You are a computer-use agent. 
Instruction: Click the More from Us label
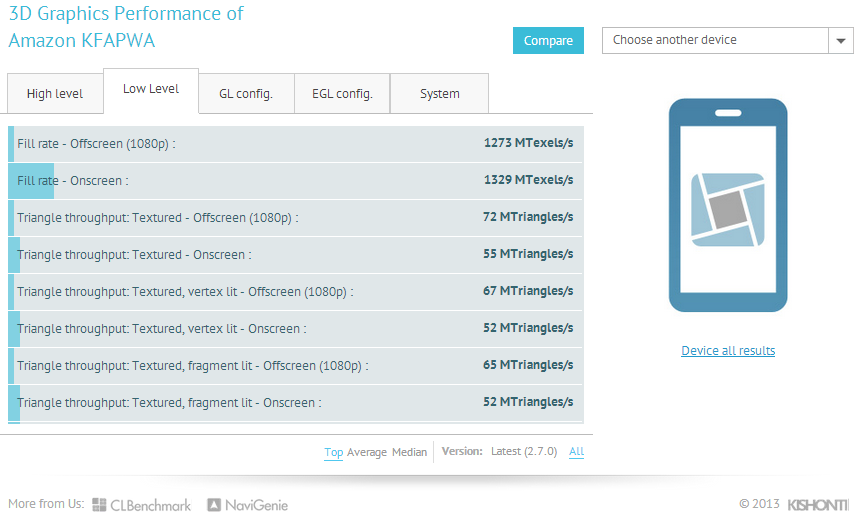[x=46, y=504]
